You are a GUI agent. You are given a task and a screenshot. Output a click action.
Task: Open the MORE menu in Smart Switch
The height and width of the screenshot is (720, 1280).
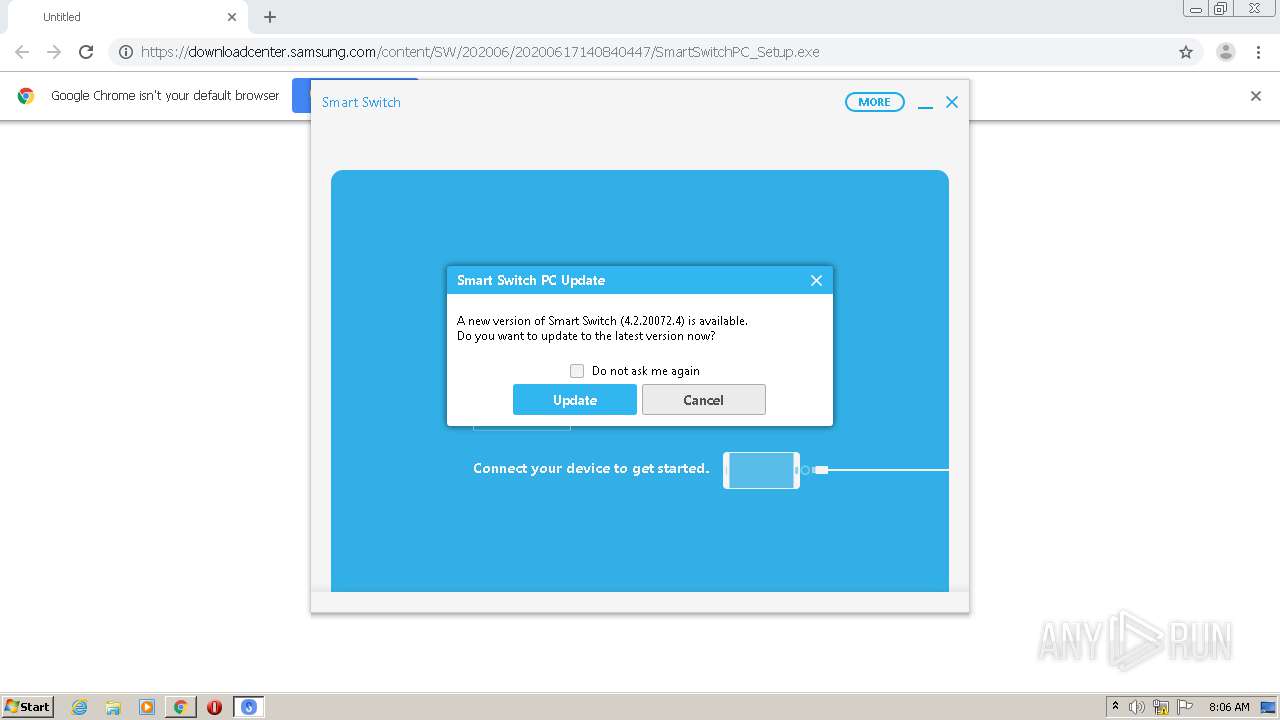coord(874,102)
